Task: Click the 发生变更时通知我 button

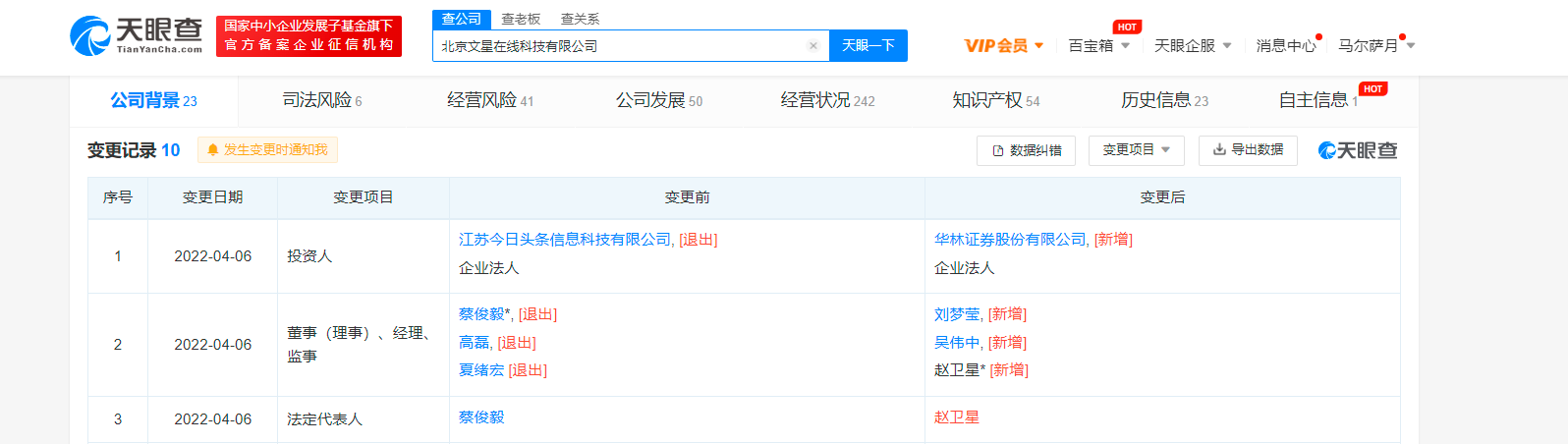Action: 267,150
